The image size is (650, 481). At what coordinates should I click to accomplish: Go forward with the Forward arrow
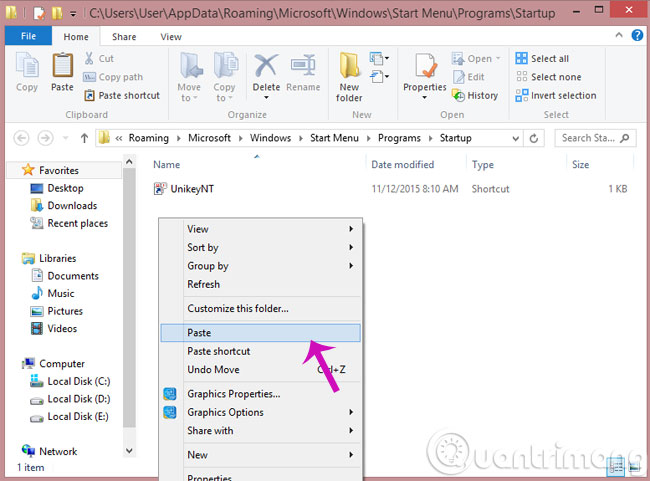(x=46, y=138)
